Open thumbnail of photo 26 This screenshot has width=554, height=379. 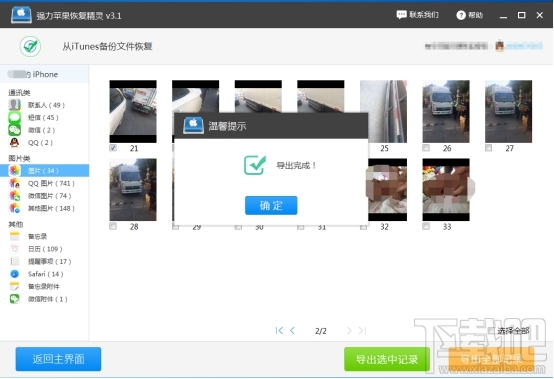446,111
